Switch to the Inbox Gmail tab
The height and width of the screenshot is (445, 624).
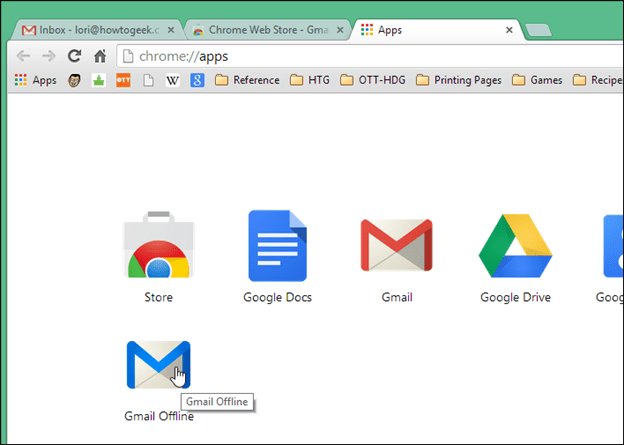pyautogui.click(x=96, y=30)
